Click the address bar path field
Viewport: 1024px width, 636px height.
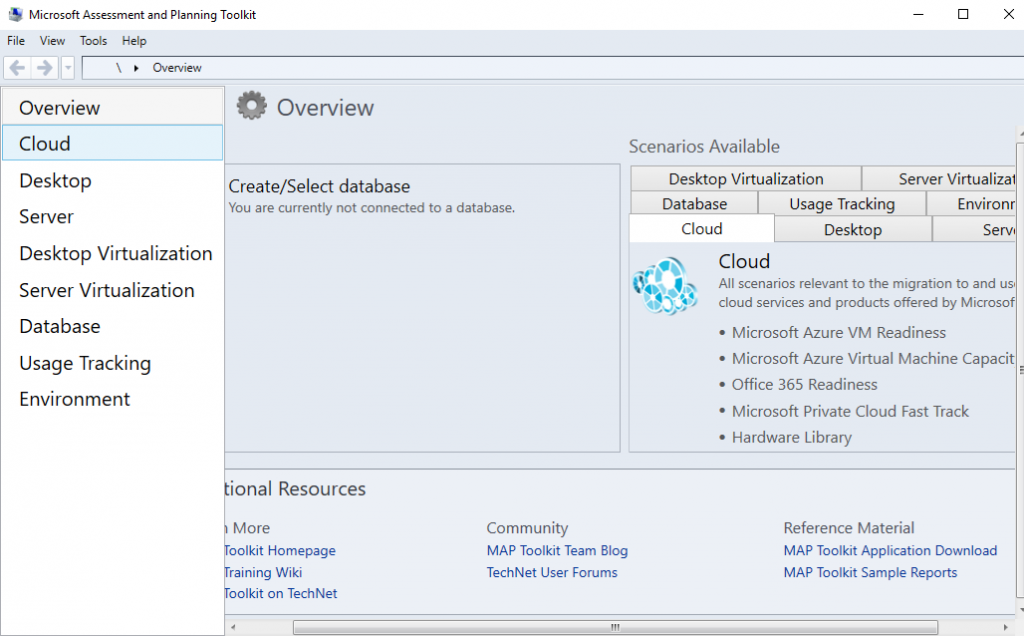(x=552, y=68)
